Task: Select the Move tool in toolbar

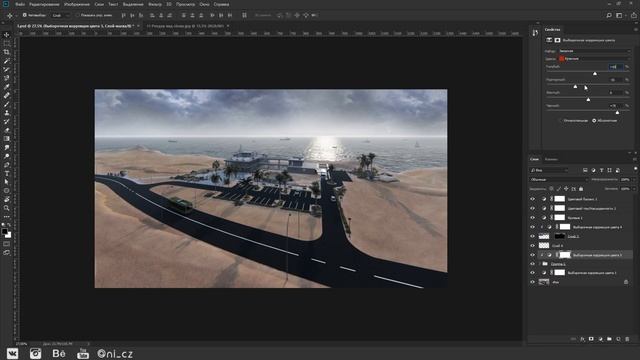Action: click(7, 35)
